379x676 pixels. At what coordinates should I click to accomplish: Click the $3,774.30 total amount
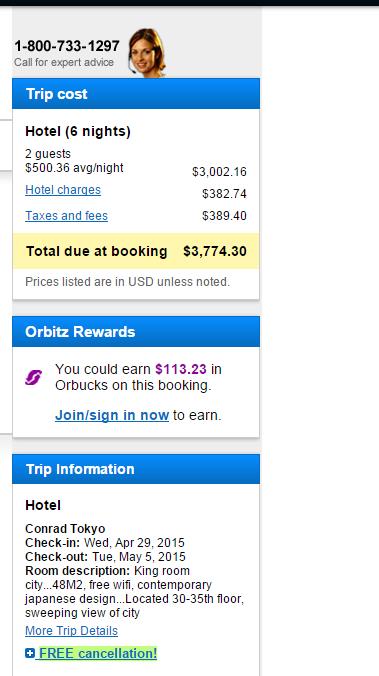215,251
